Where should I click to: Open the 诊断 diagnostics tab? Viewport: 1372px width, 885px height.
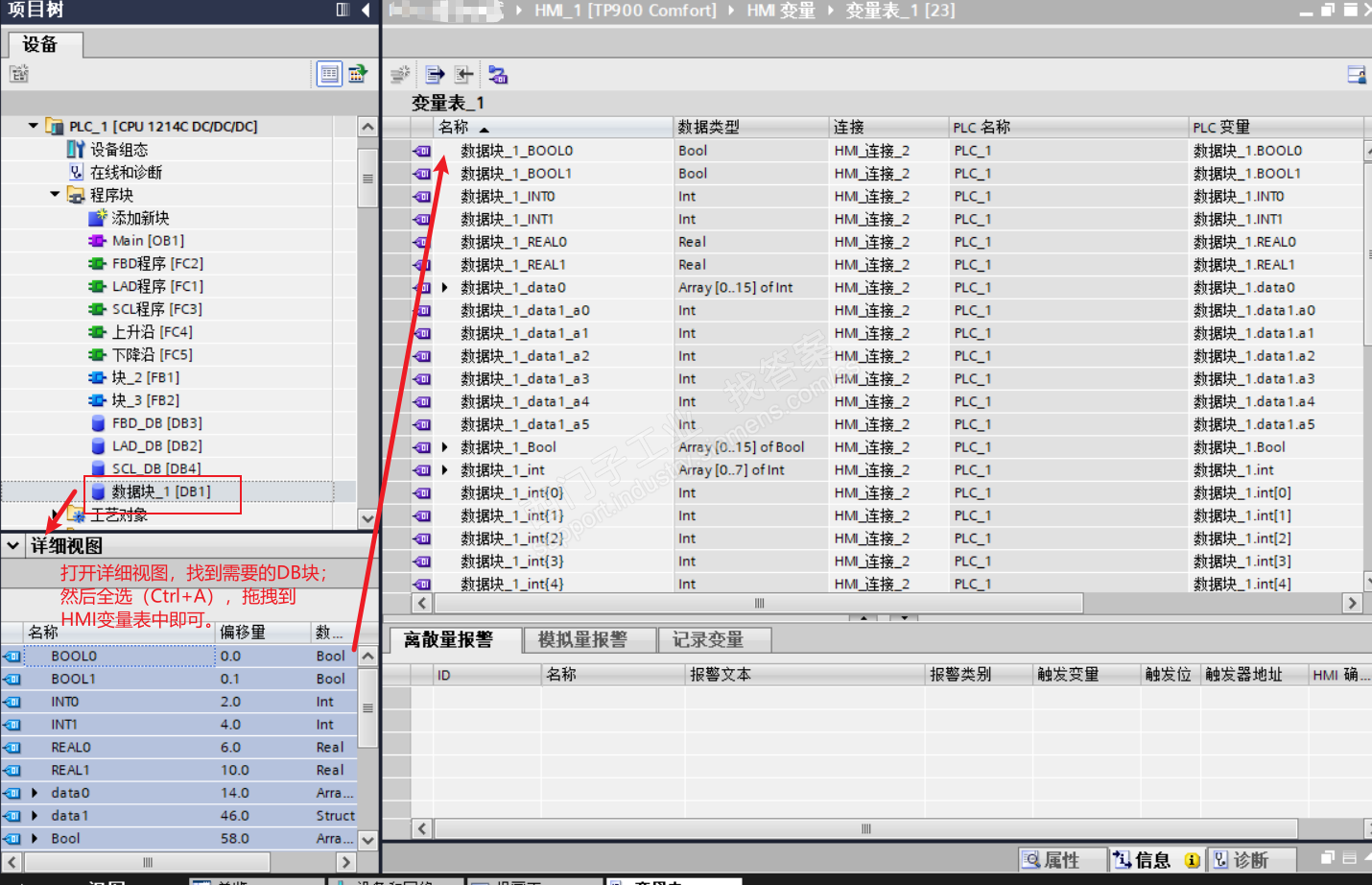point(1251,860)
